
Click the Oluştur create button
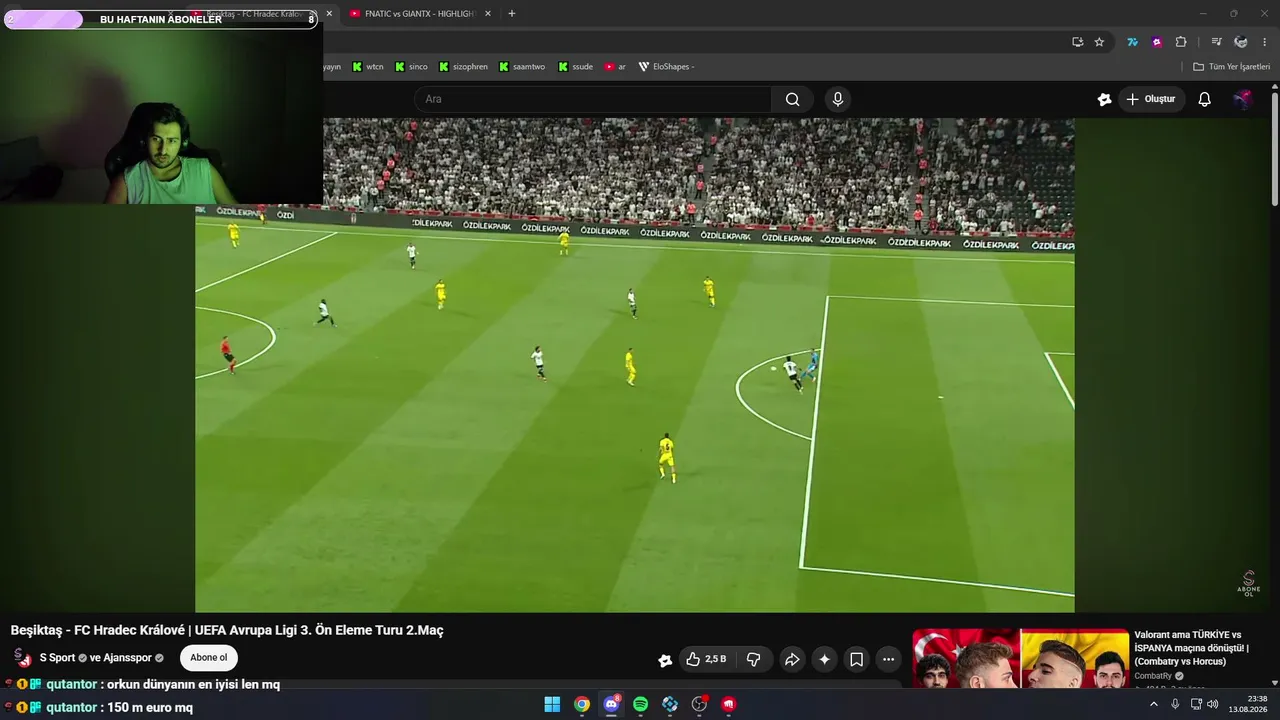[1151, 99]
